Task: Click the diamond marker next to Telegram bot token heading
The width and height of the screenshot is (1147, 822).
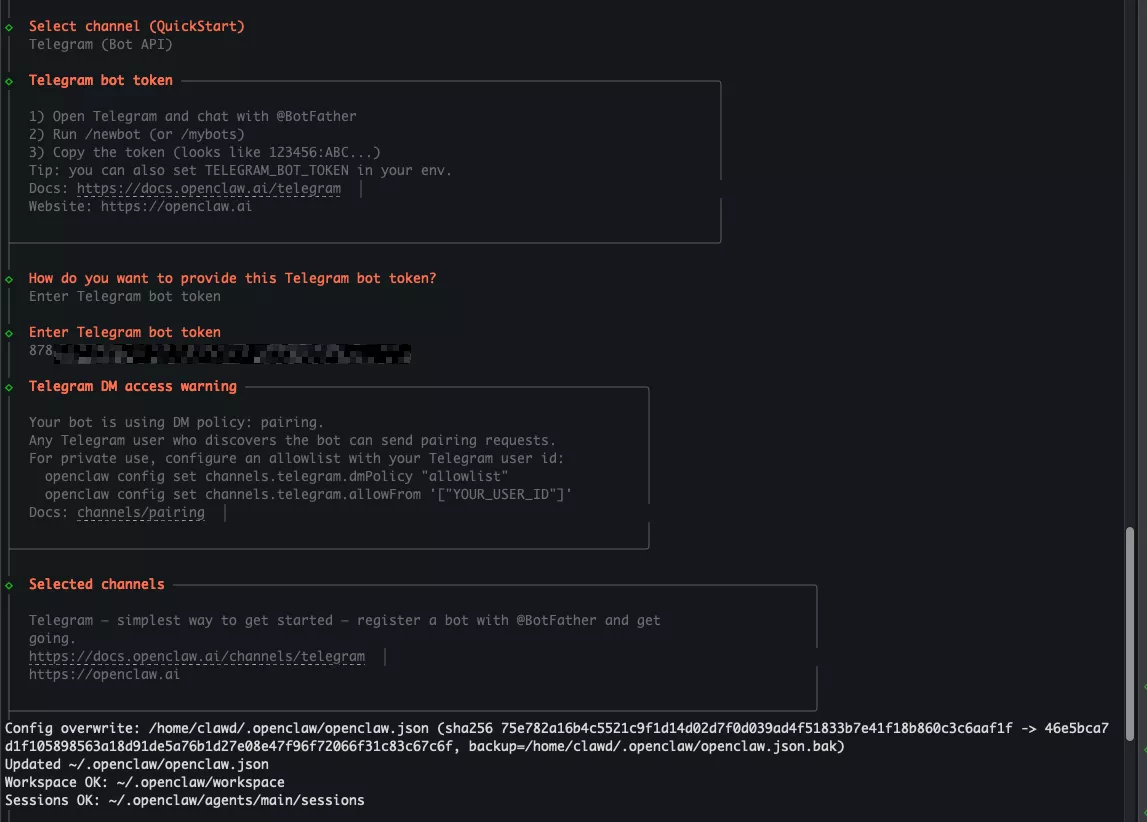Action: (9, 81)
